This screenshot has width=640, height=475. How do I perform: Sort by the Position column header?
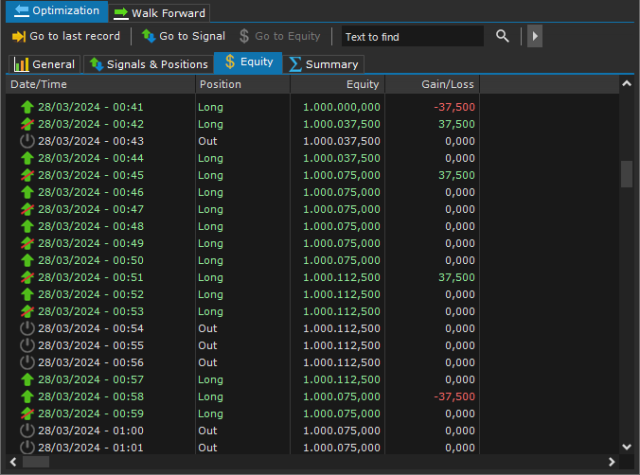pyautogui.click(x=243, y=84)
